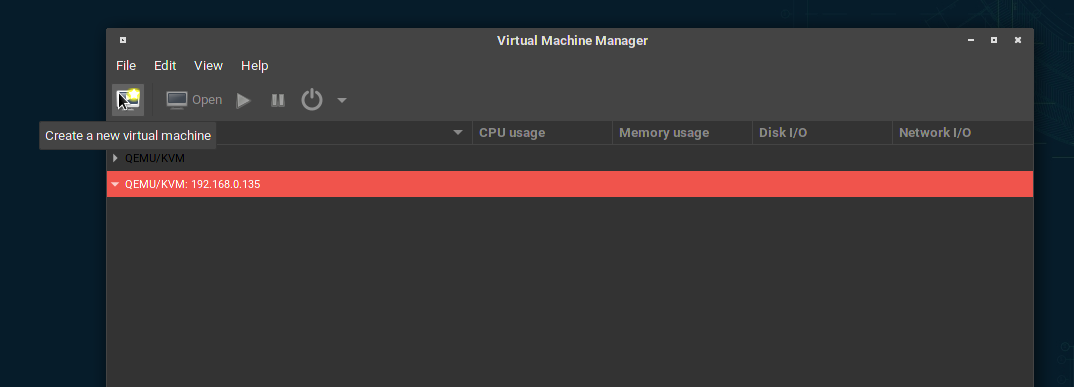Screen dimensions: 1074x387
Task: Click the Open toolbar button label
Action: 207,100
